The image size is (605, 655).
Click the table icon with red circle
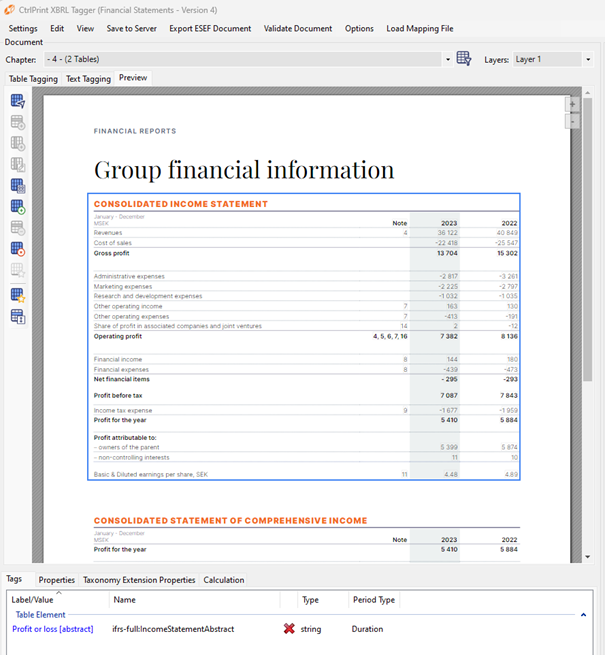click(18, 249)
